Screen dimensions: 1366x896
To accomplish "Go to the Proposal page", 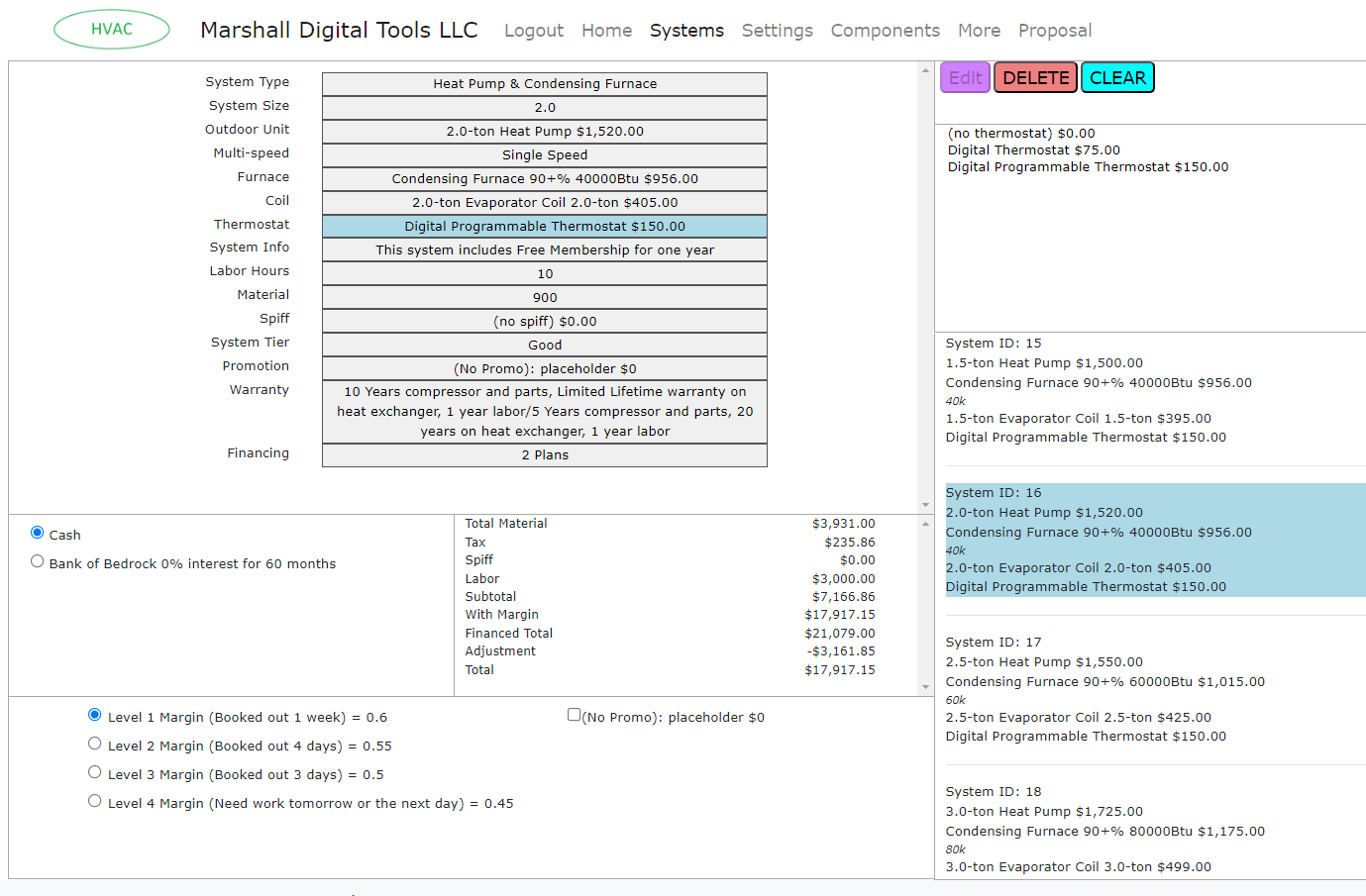I will [x=1054, y=31].
